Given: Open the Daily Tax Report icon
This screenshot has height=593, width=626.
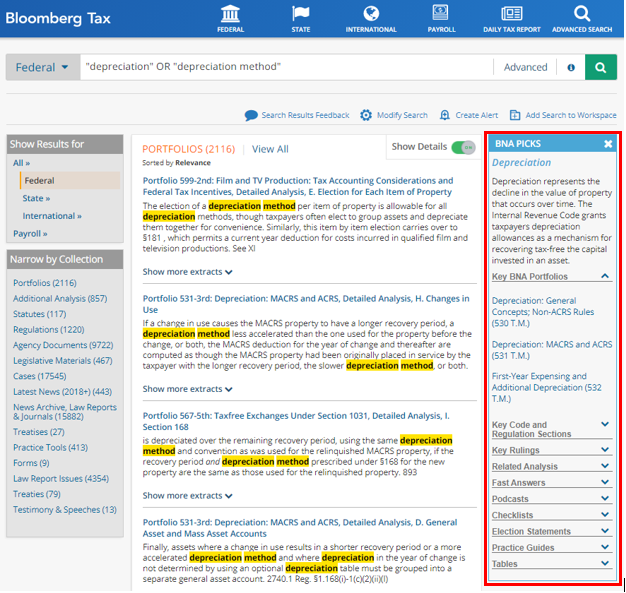Looking at the screenshot, I should [x=512, y=14].
